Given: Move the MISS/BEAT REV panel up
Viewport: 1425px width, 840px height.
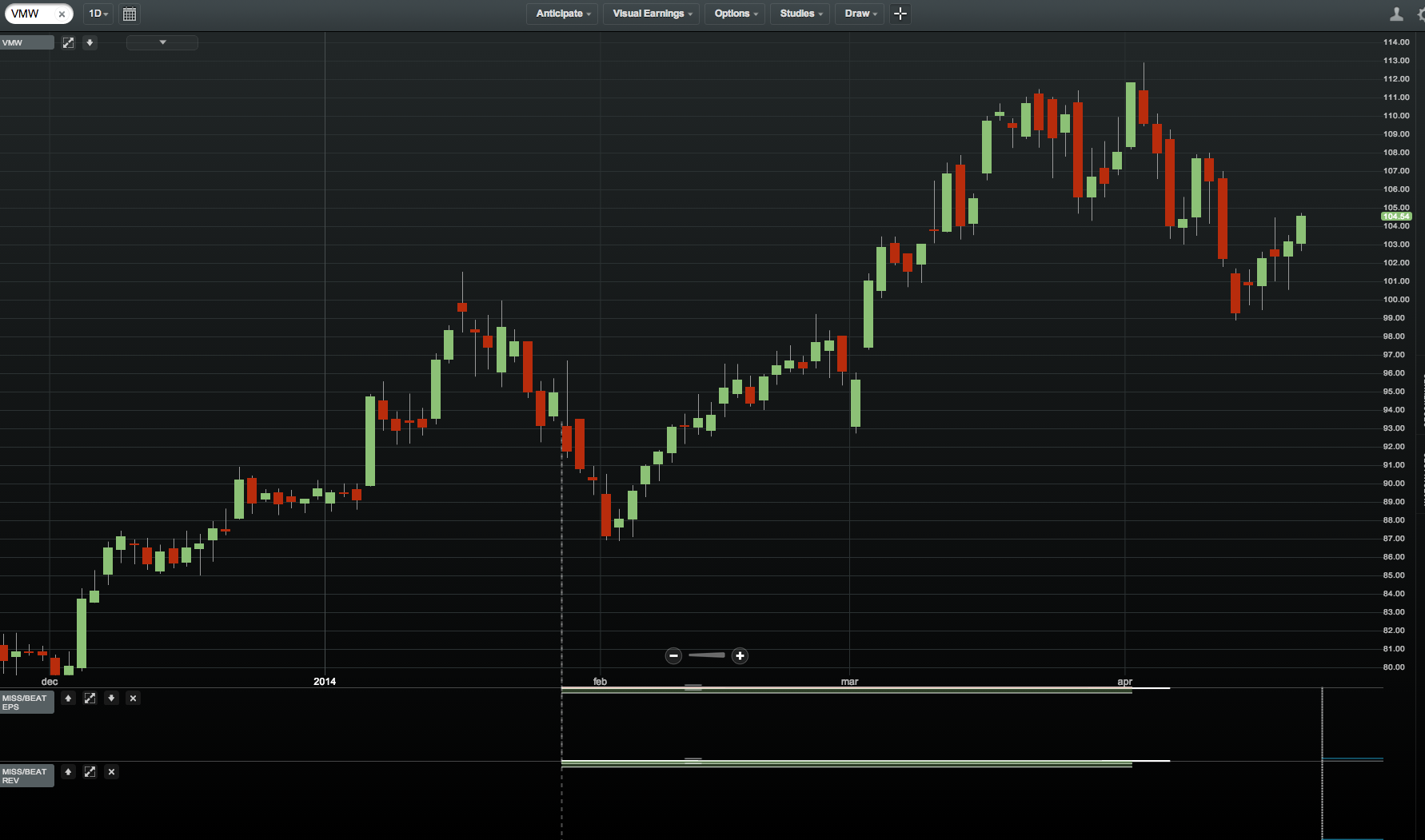Looking at the screenshot, I should (x=68, y=772).
